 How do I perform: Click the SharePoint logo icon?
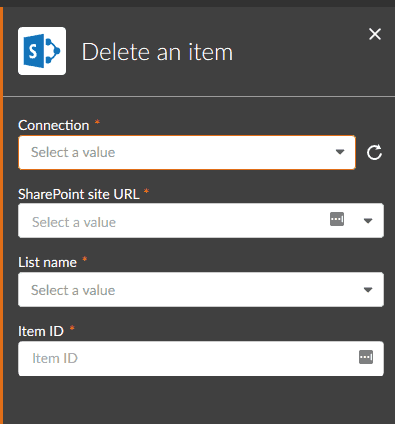tap(42, 51)
